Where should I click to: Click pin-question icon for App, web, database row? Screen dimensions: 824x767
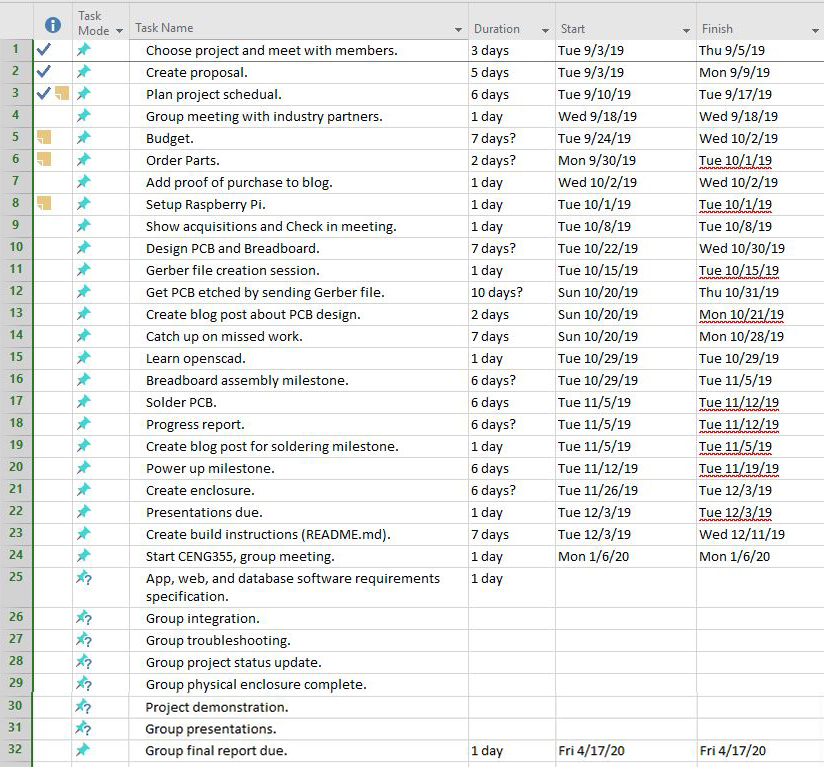[x=84, y=578]
